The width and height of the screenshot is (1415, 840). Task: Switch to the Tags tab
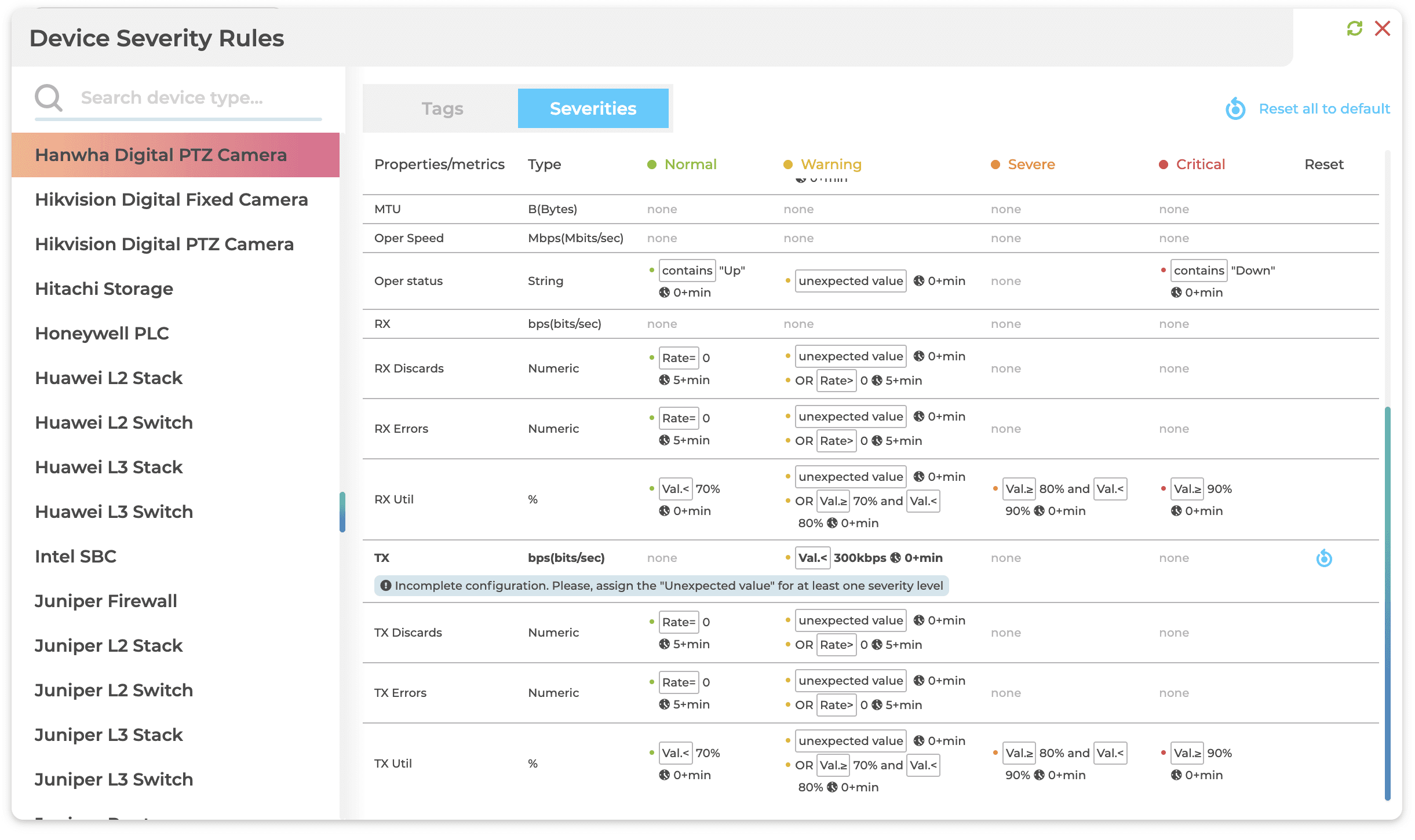pyautogui.click(x=442, y=108)
